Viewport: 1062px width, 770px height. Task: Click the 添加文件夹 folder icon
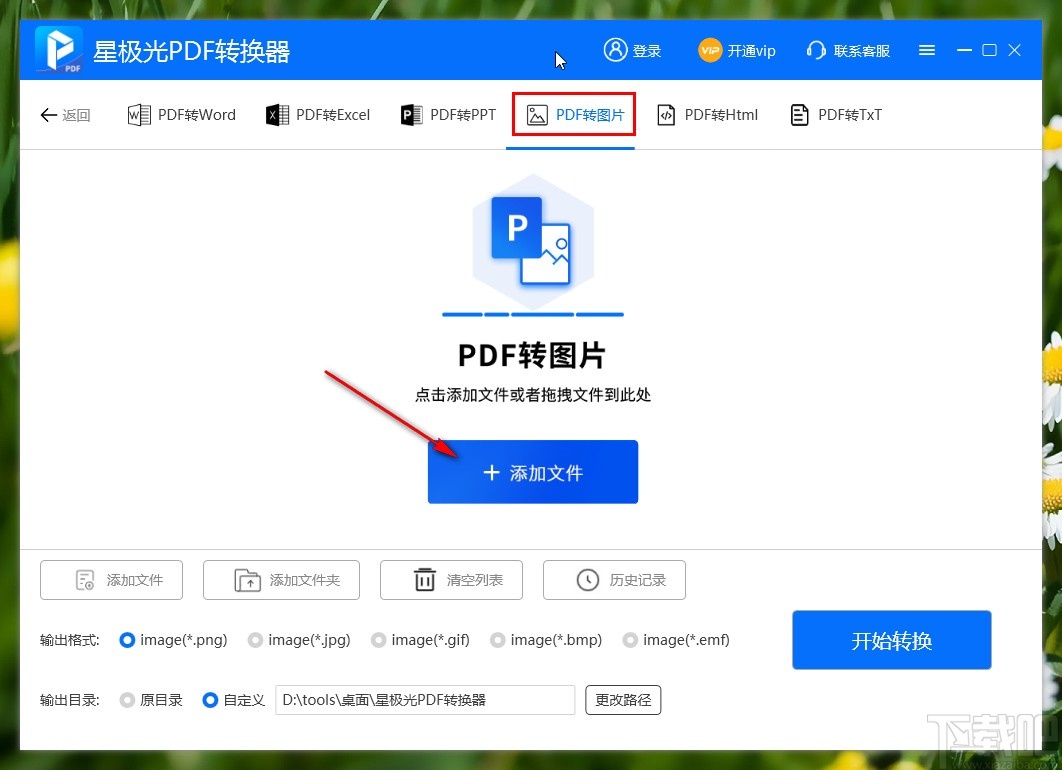tap(246, 580)
